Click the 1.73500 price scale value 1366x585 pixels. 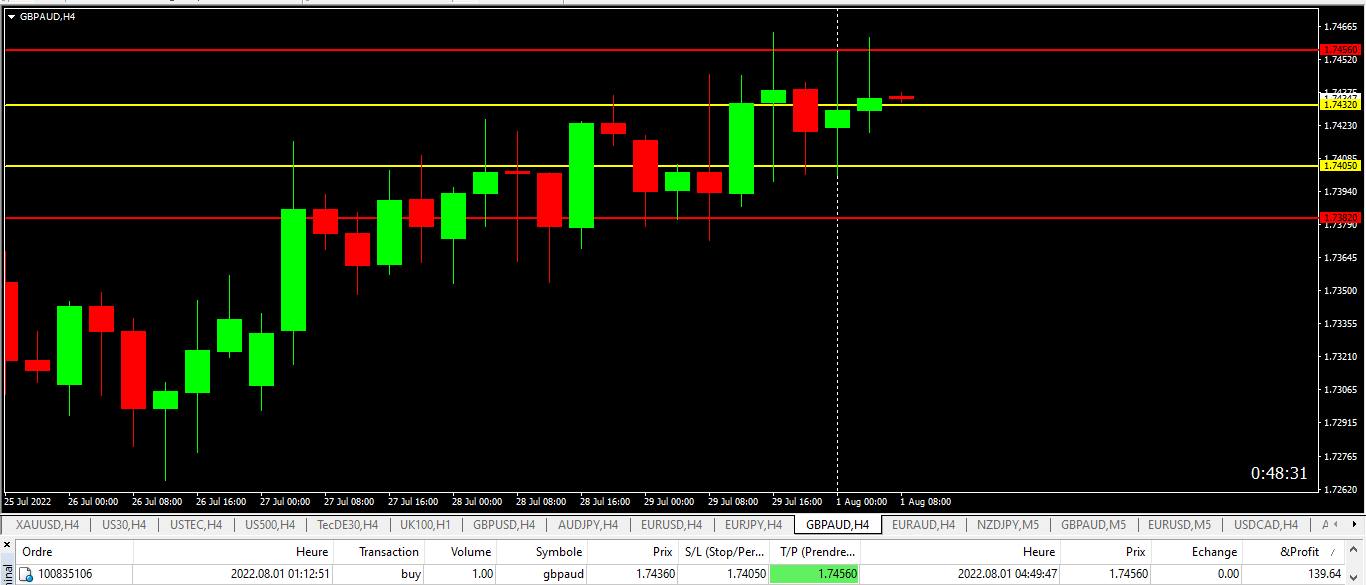pos(1340,291)
